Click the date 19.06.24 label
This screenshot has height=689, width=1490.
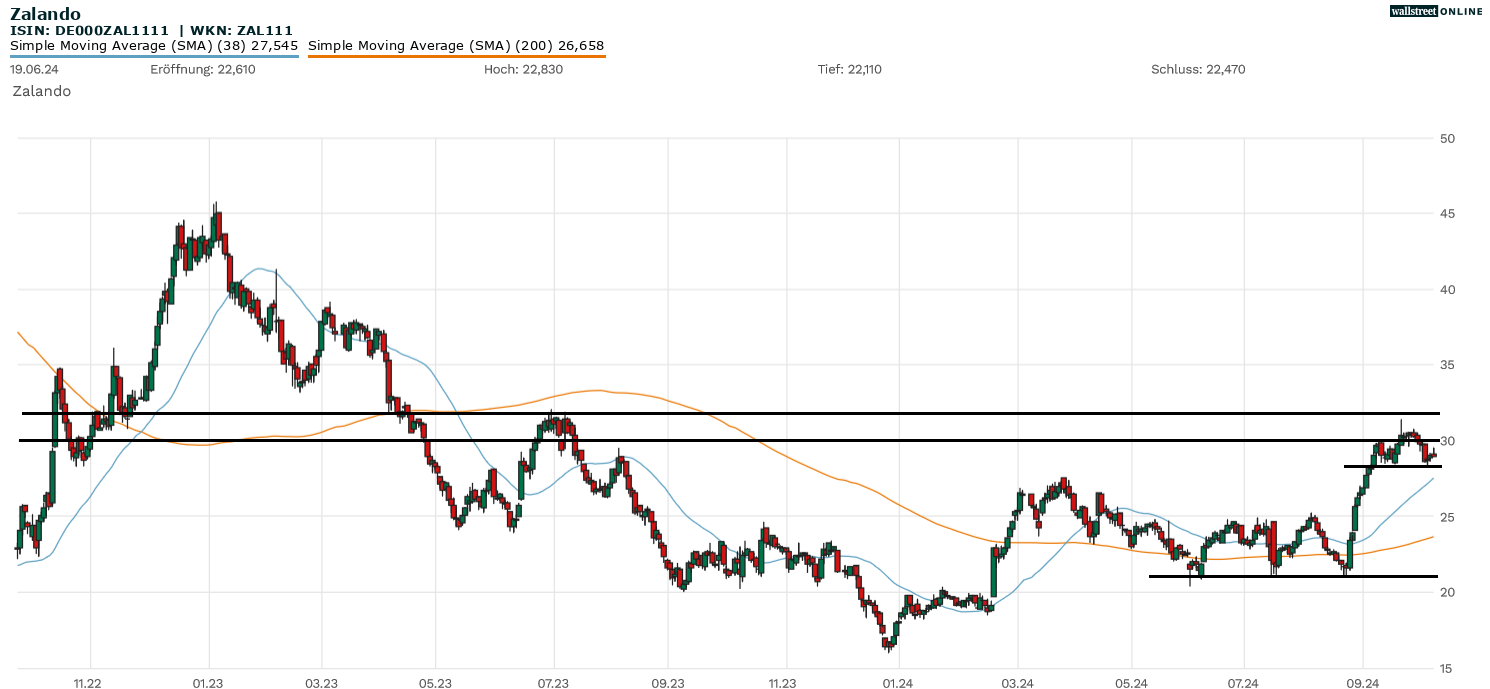click(34, 69)
